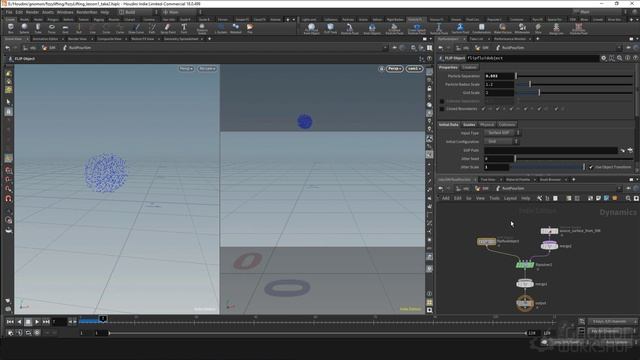The width and height of the screenshot is (640, 360).
Task: Toggle first Closed Boundaries axis checkmark
Action: [484, 109]
